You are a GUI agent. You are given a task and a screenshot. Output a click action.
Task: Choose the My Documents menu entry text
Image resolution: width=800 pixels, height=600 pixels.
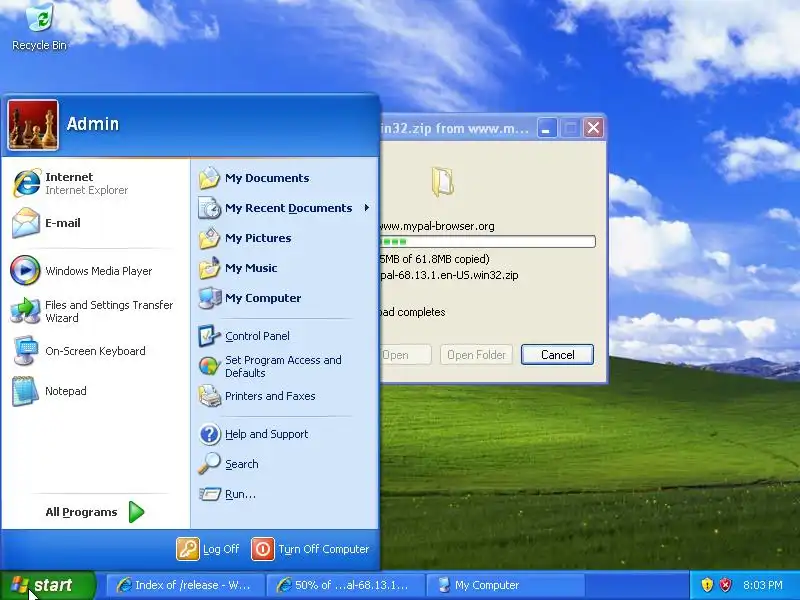point(267,178)
